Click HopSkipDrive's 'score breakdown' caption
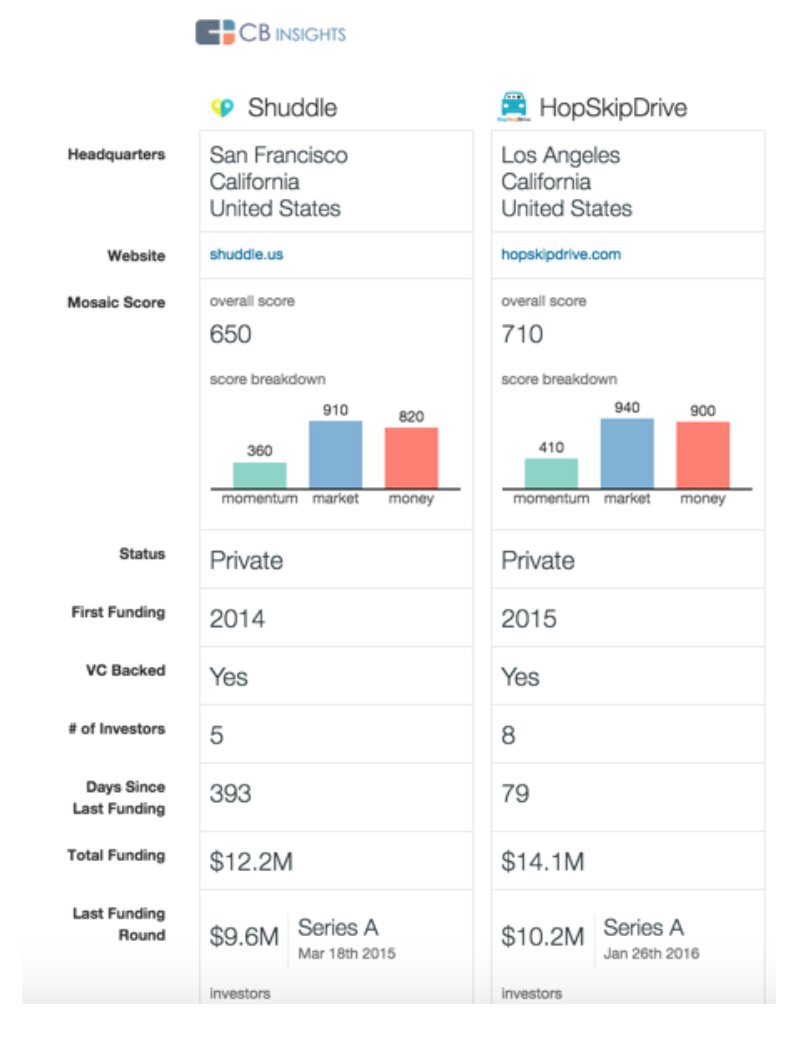 coord(559,379)
